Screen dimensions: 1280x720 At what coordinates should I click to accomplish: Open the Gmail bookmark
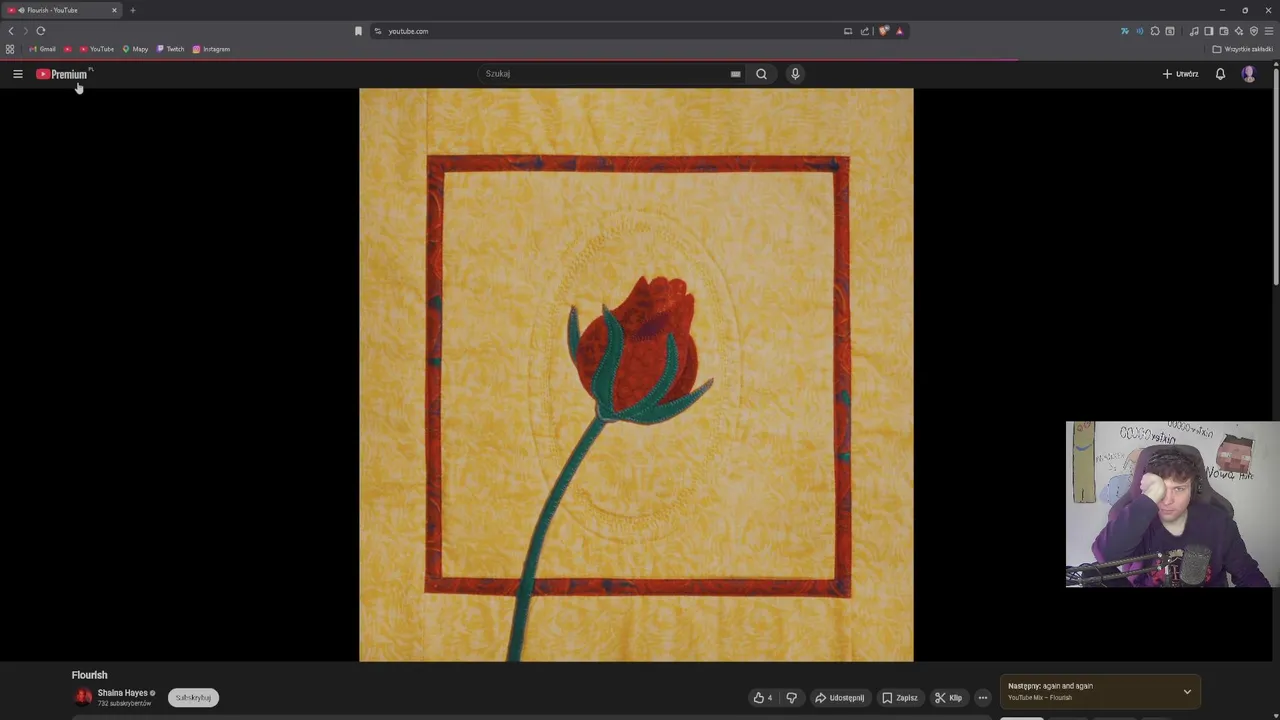point(43,49)
